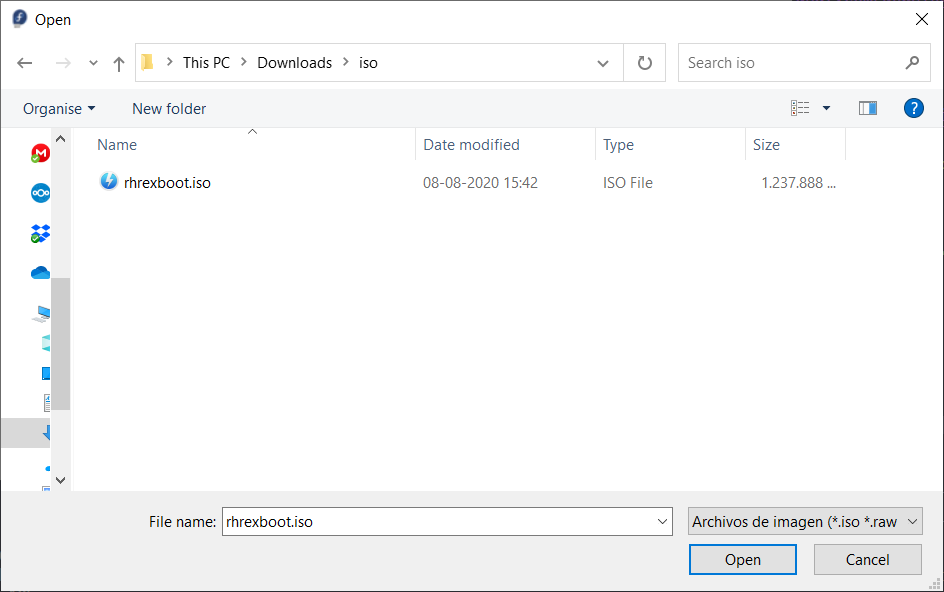Go back to previous folder
The height and width of the screenshot is (592, 944).
pos(25,63)
